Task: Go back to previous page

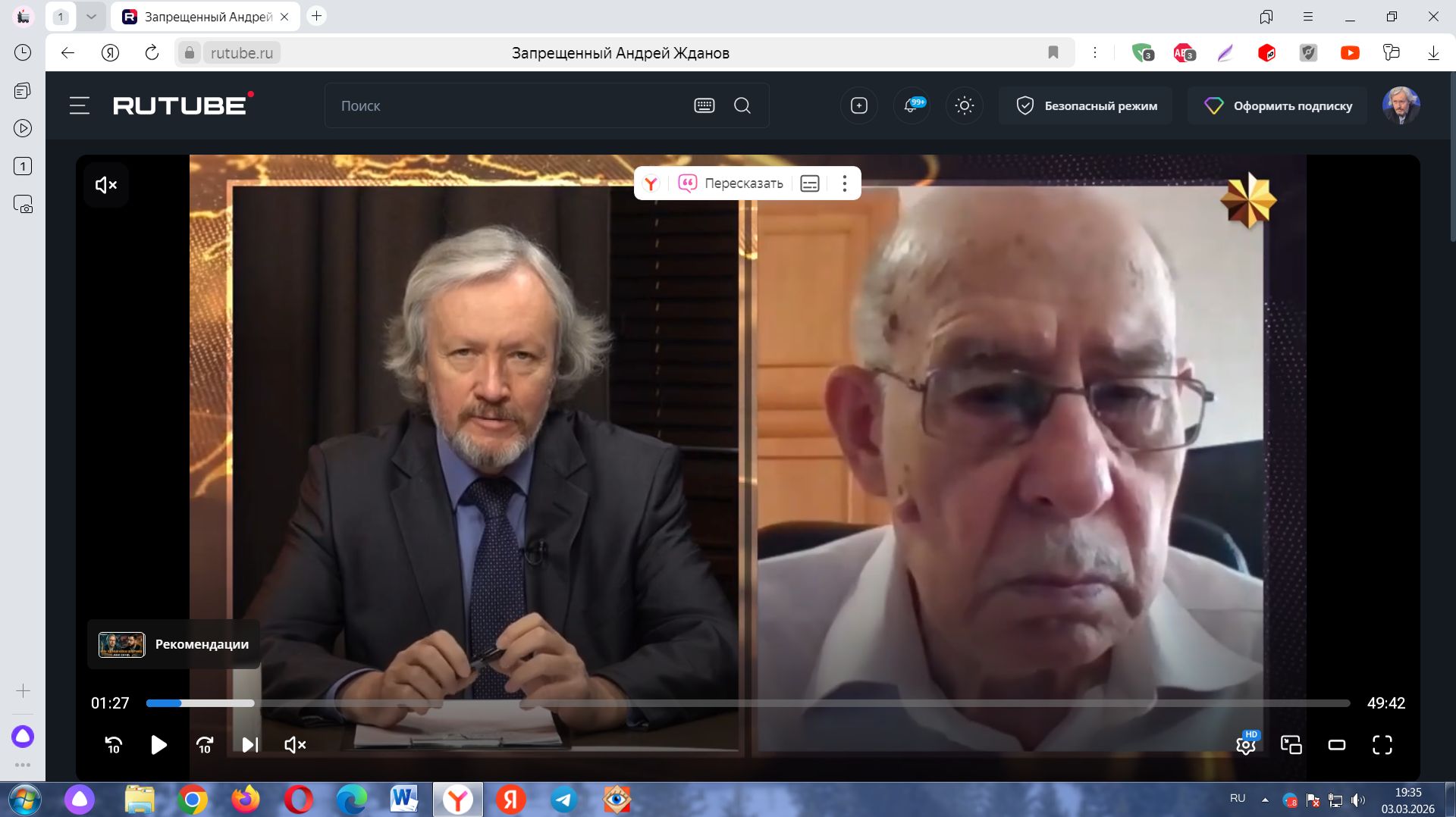Action: coord(68,53)
